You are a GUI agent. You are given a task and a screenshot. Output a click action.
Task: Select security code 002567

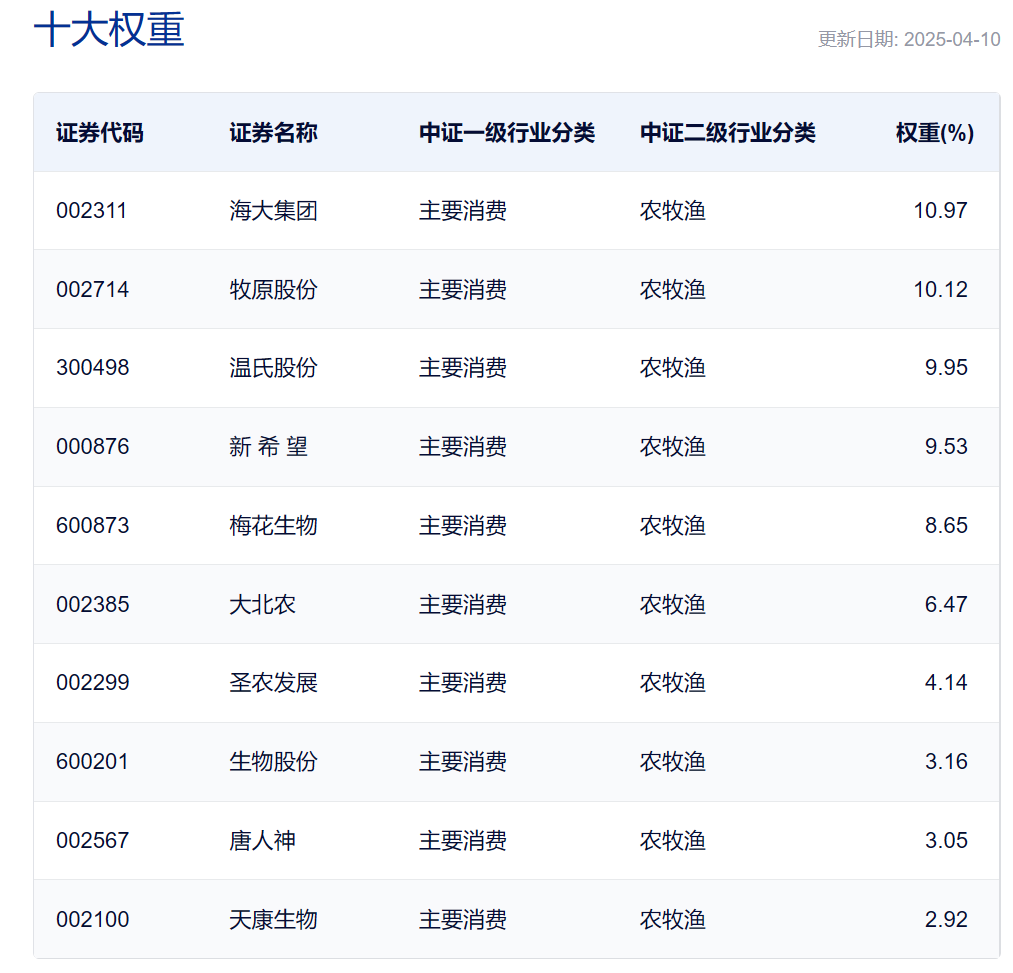pos(92,841)
